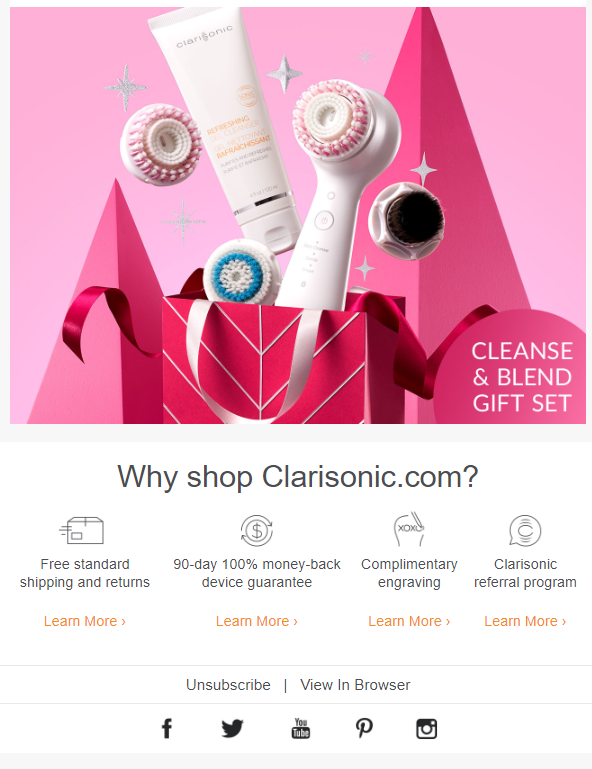Learn More about free shipping and returns
592x769 pixels.
tap(85, 621)
